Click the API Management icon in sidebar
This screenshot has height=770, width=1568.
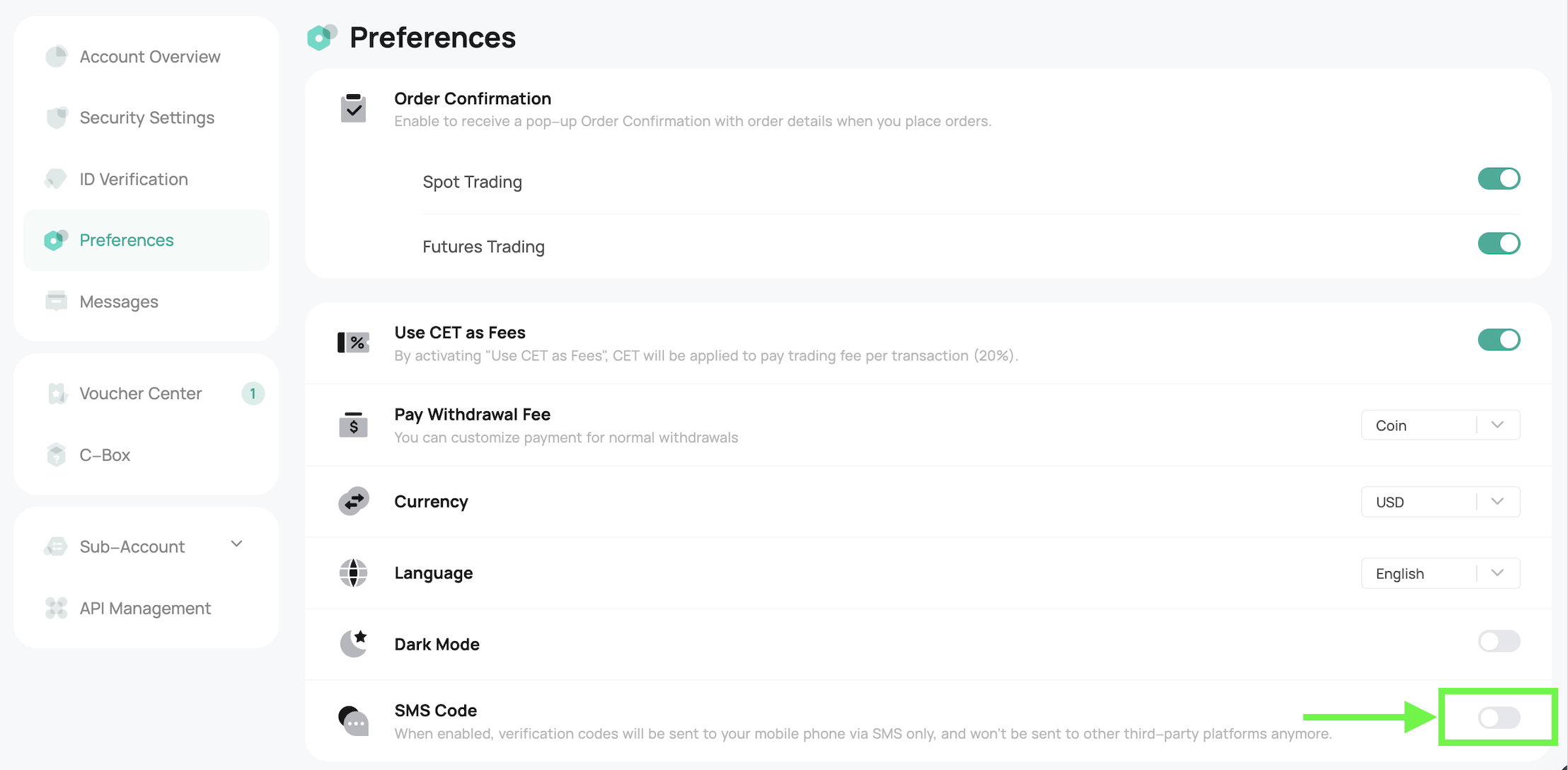[x=56, y=608]
